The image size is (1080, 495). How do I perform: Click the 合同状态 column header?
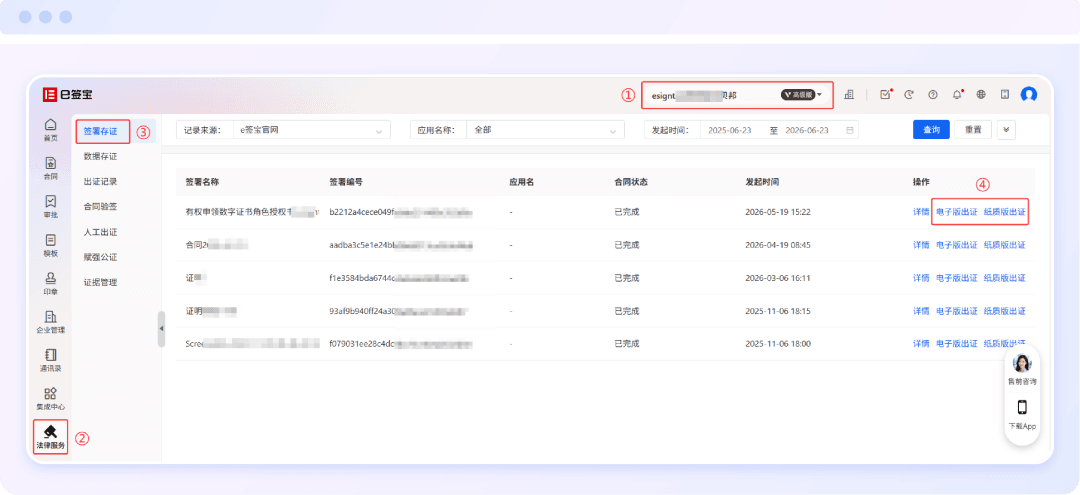tap(631, 182)
